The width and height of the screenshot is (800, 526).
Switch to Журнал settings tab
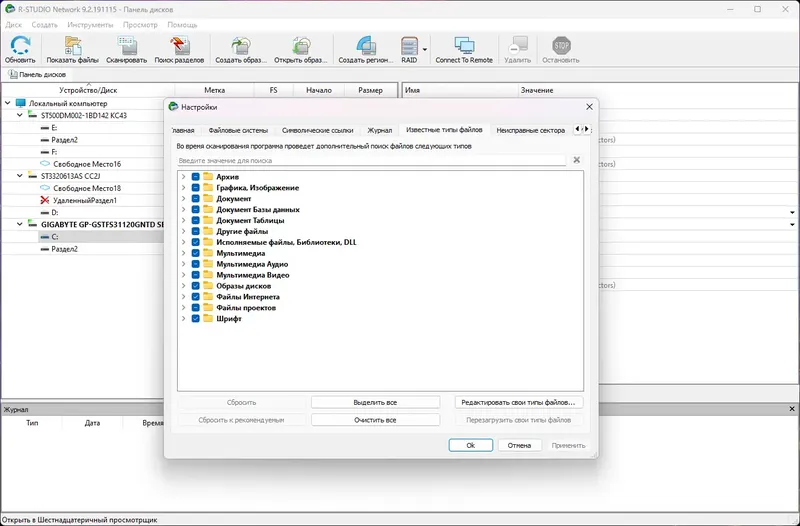tap(380, 130)
